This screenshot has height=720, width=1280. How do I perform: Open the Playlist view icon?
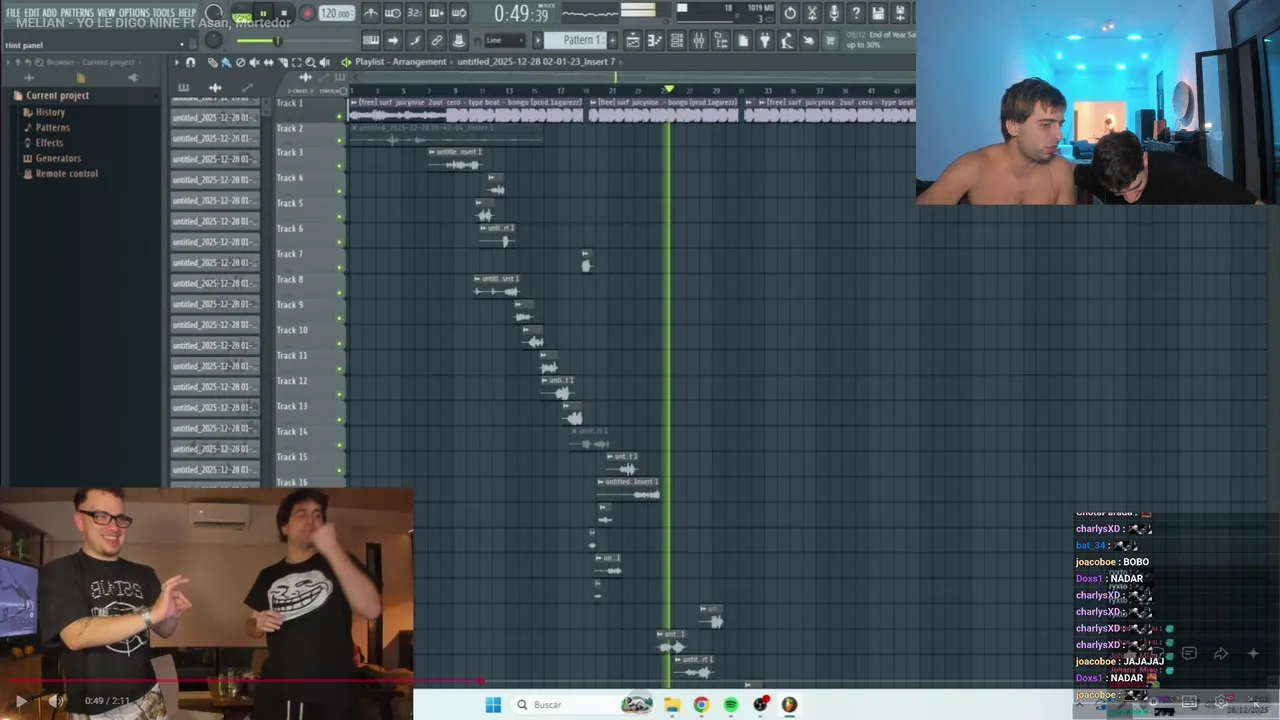tap(633, 40)
